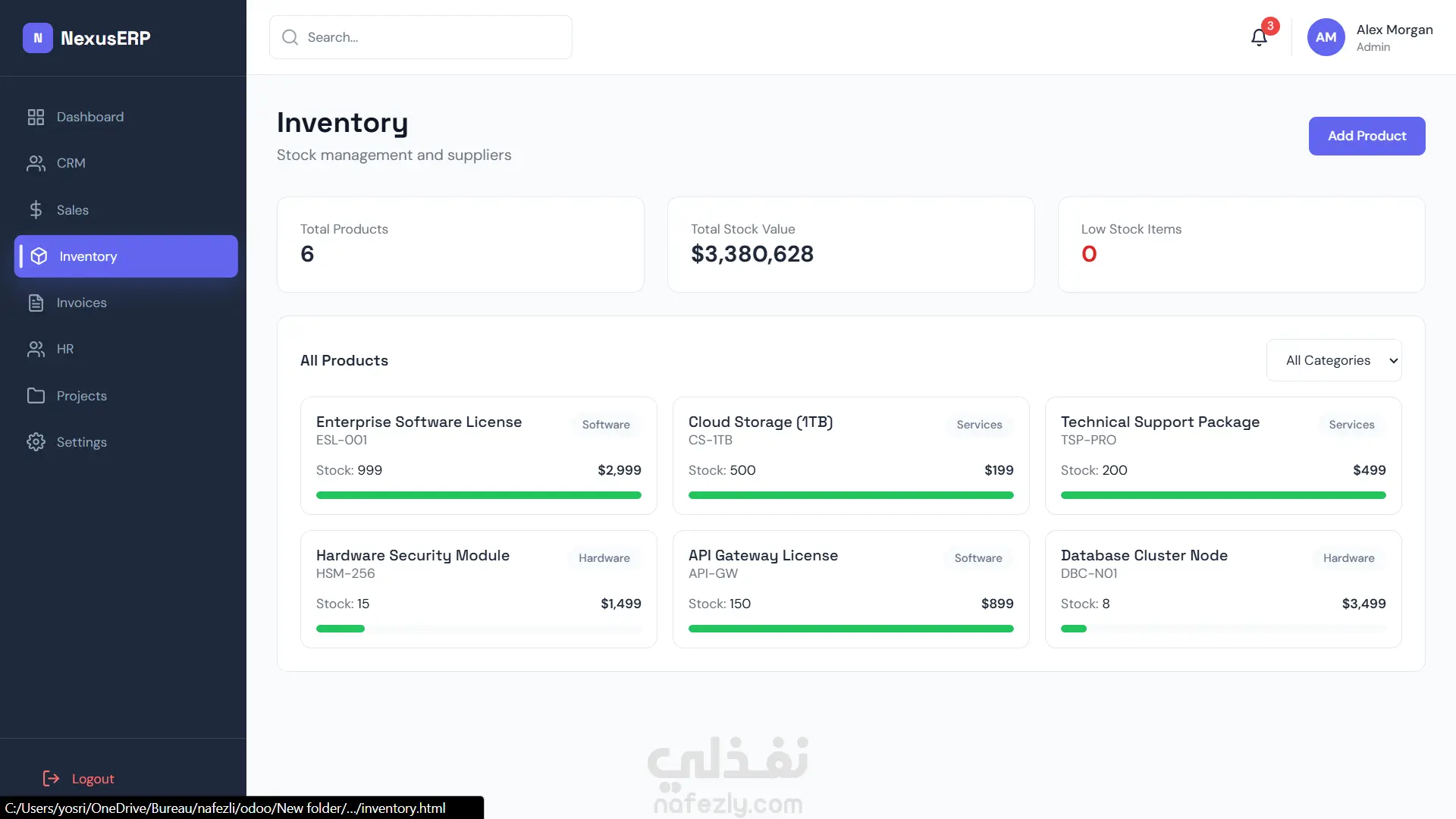Click the Stock: 500 value
The image size is (1456, 819).
pos(722,470)
